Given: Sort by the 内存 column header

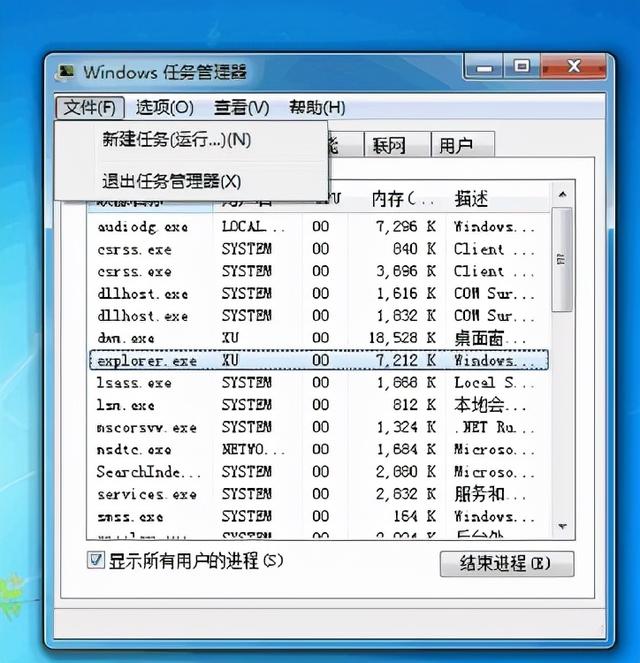Looking at the screenshot, I should point(397,199).
